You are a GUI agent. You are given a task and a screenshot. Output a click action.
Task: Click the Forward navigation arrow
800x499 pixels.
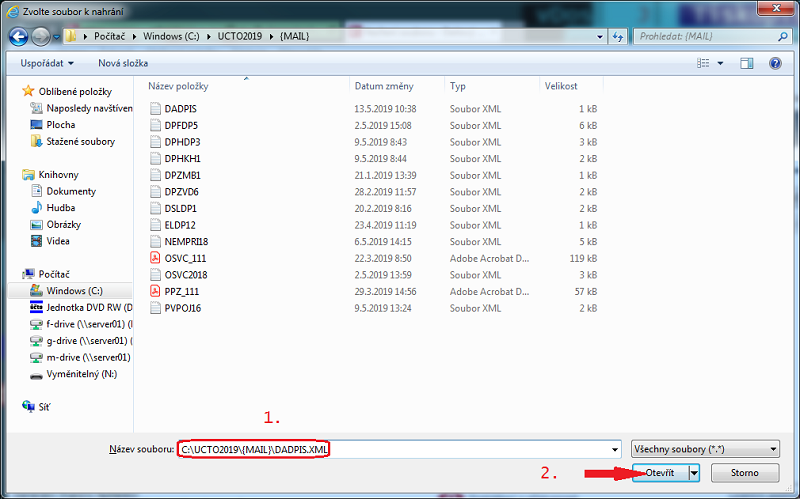pos(41,36)
